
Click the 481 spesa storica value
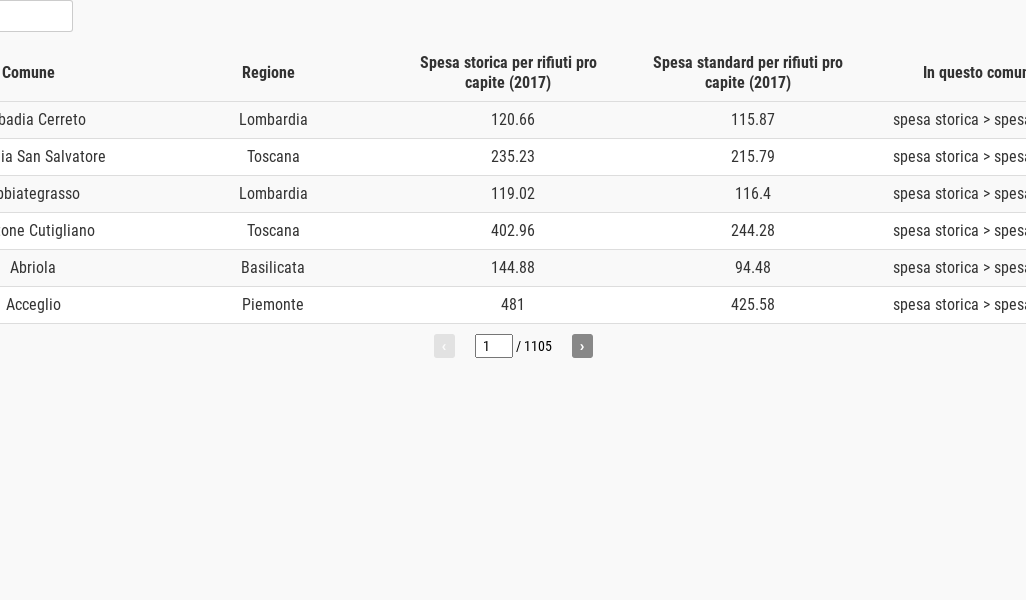[513, 305]
